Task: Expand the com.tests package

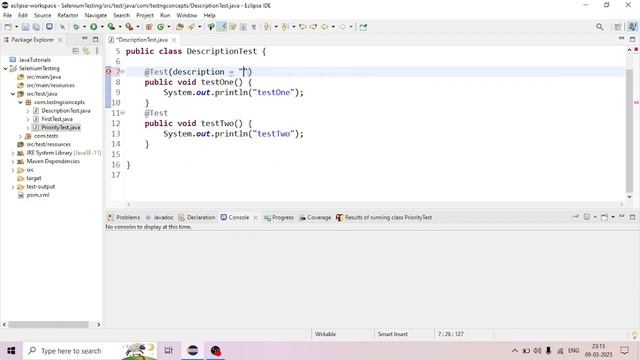Action: pyautogui.click(x=20, y=136)
